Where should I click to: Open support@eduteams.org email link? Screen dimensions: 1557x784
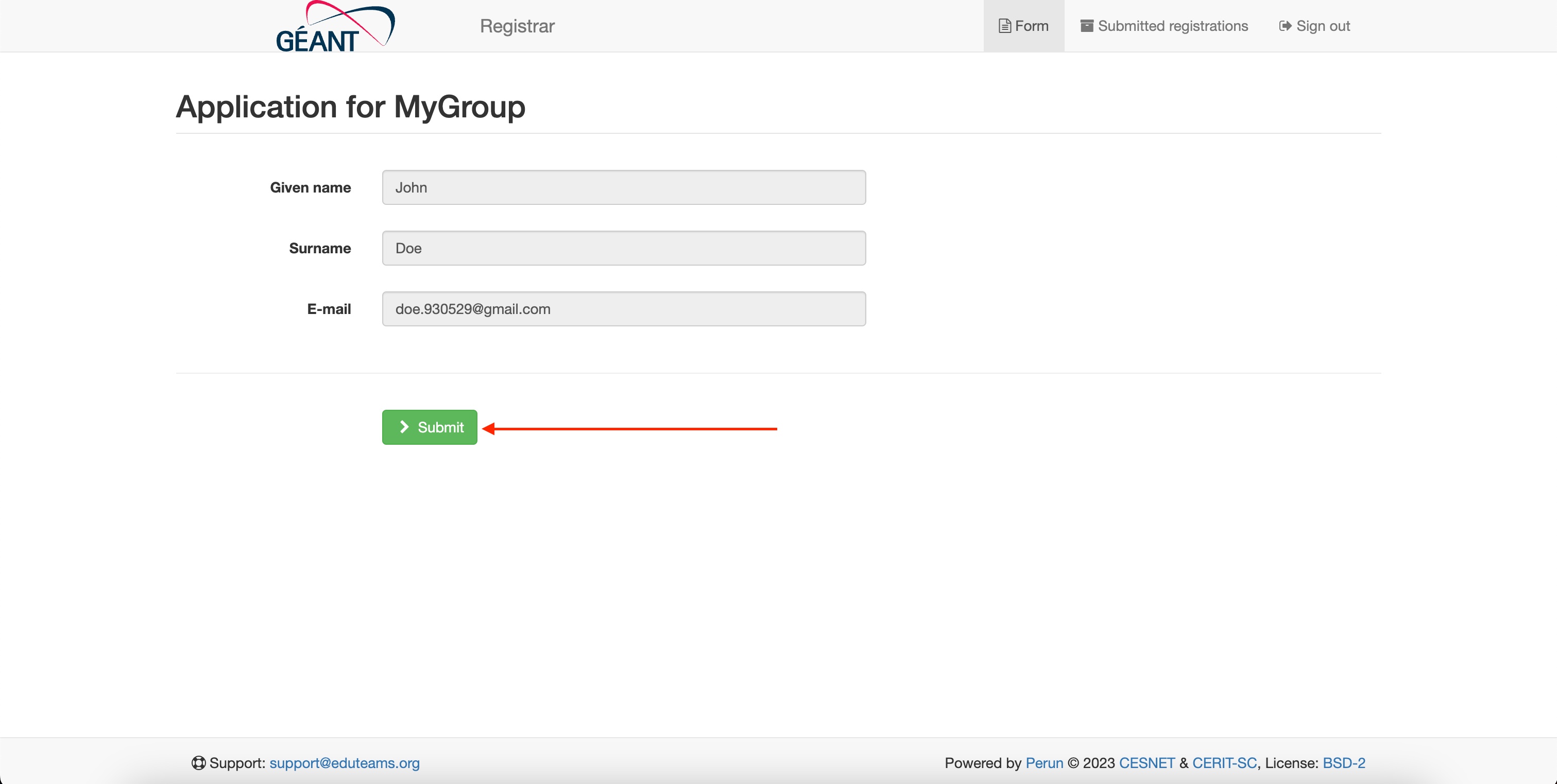point(345,763)
